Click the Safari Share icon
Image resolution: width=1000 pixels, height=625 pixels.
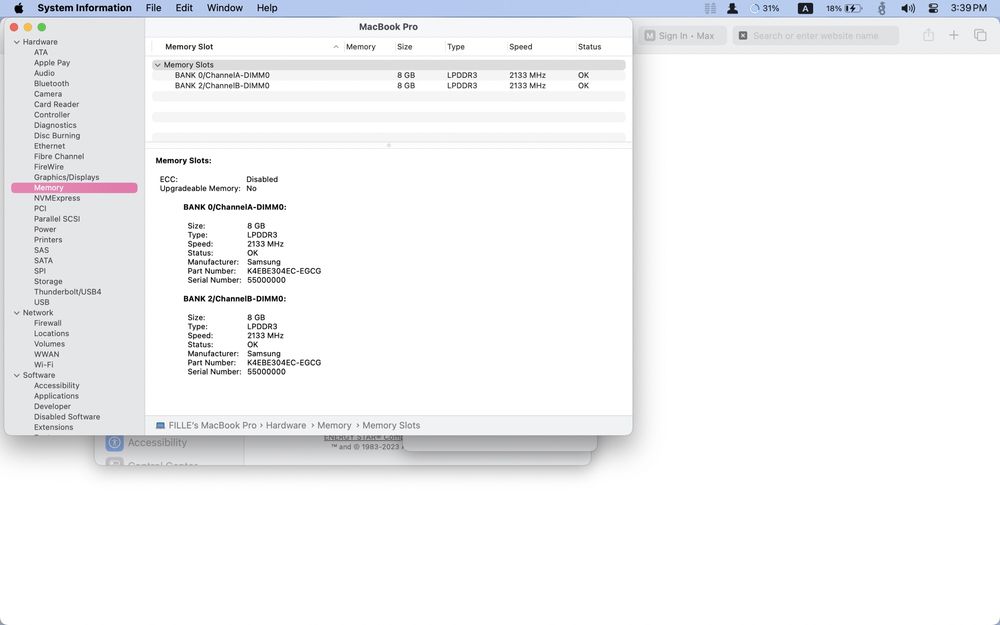(929, 36)
